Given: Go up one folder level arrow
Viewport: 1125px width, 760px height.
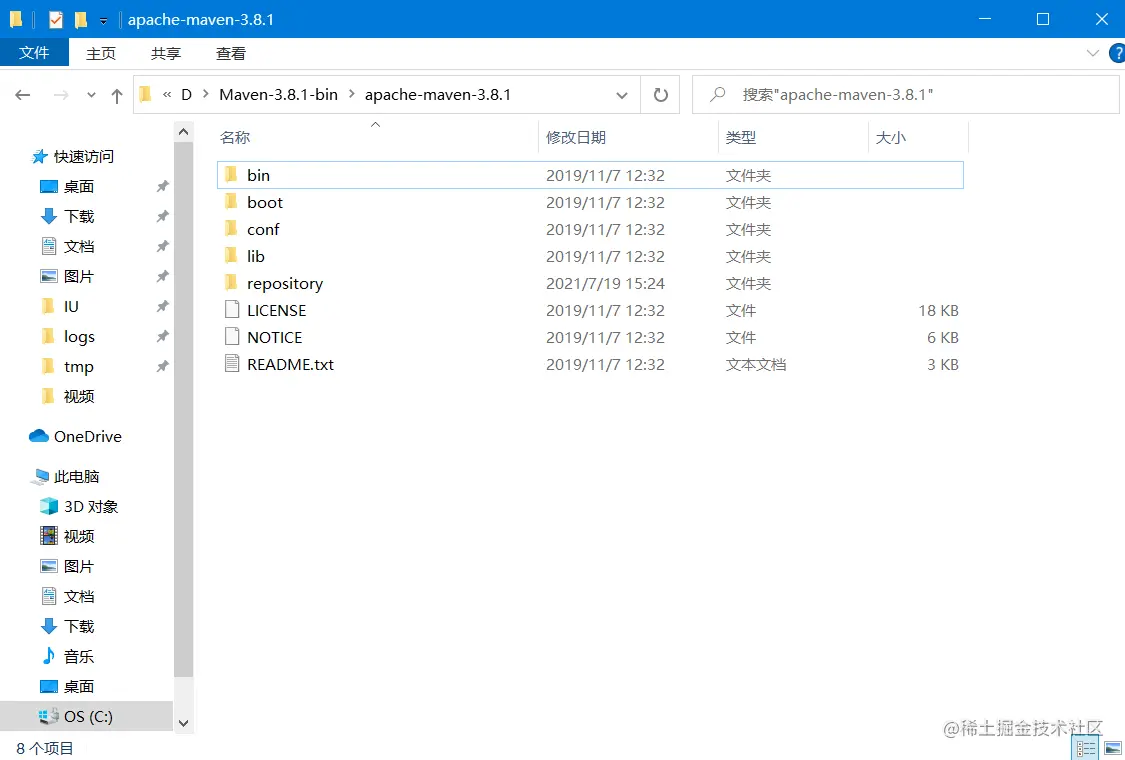Looking at the screenshot, I should [x=117, y=95].
